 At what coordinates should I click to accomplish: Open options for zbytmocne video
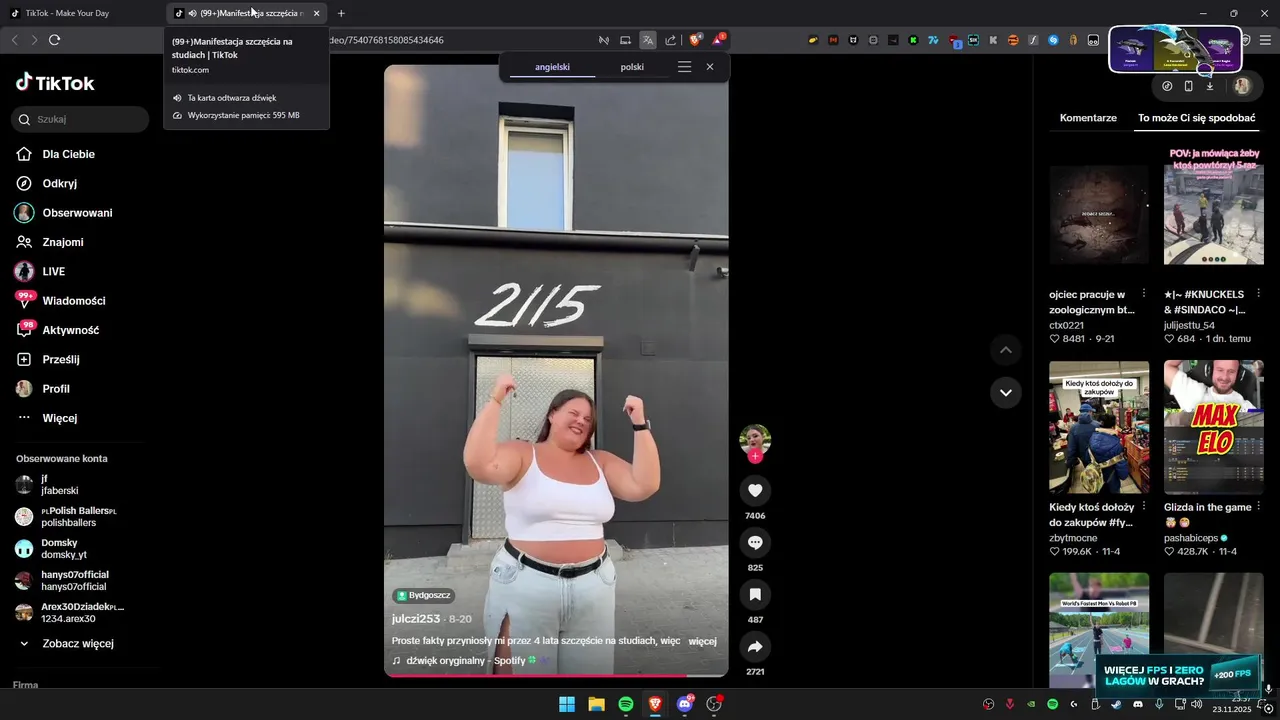tap(1144, 507)
